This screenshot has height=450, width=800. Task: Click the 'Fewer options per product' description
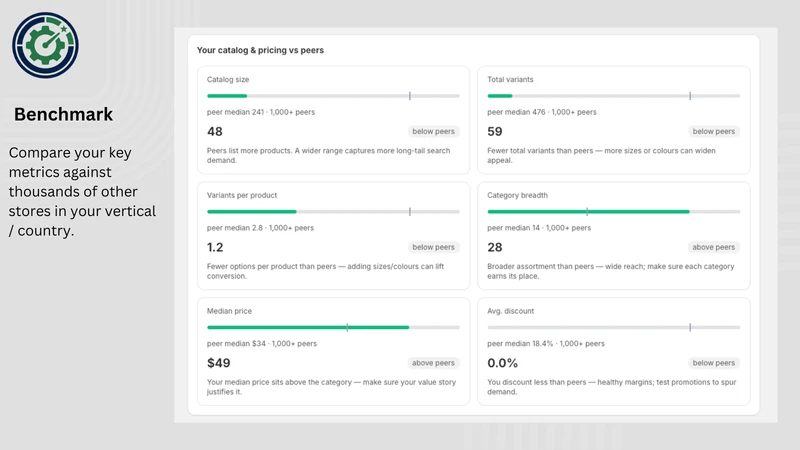tap(326, 271)
